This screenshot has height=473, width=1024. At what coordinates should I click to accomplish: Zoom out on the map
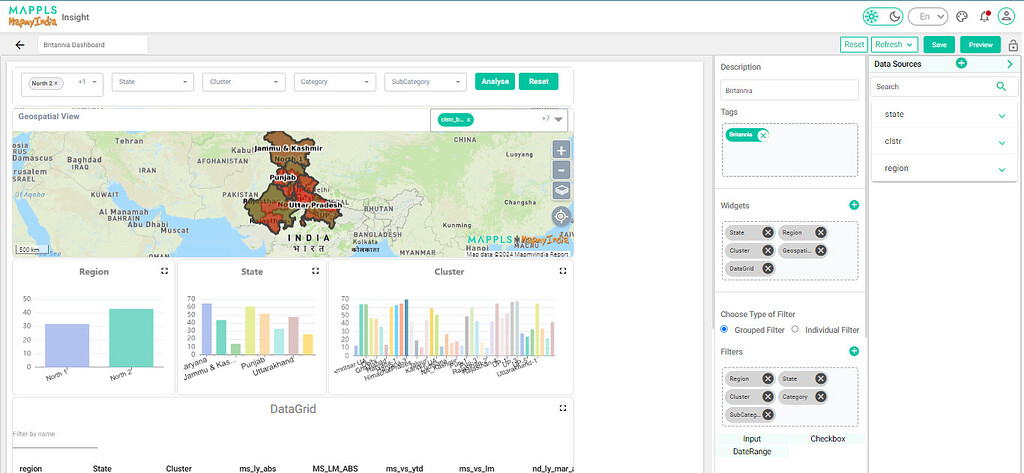pos(562,171)
